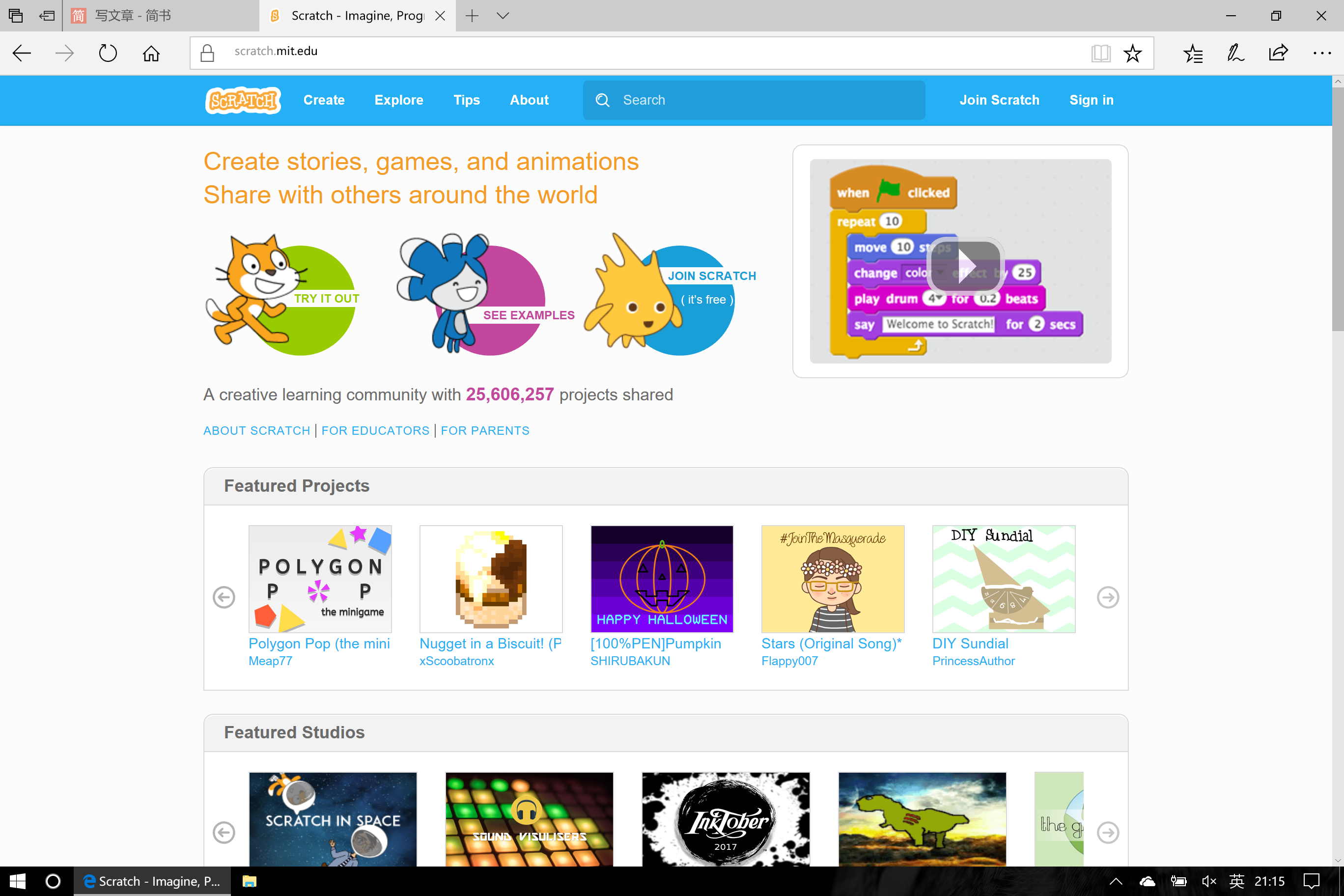The height and width of the screenshot is (896, 1344).
Task: Click previous arrow in Featured Studios
Action: 224,832
